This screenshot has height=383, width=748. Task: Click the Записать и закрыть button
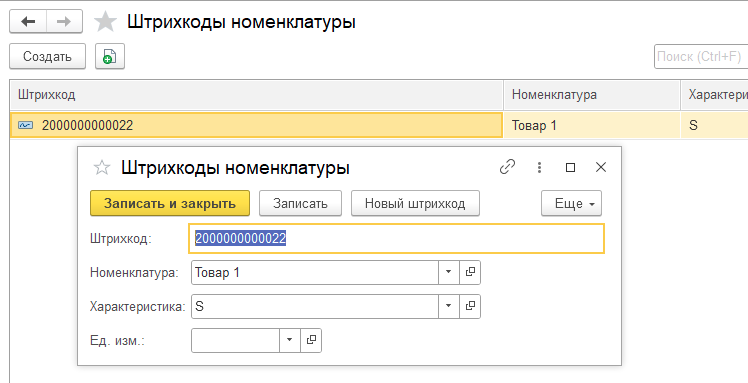[x=170, y=204]
